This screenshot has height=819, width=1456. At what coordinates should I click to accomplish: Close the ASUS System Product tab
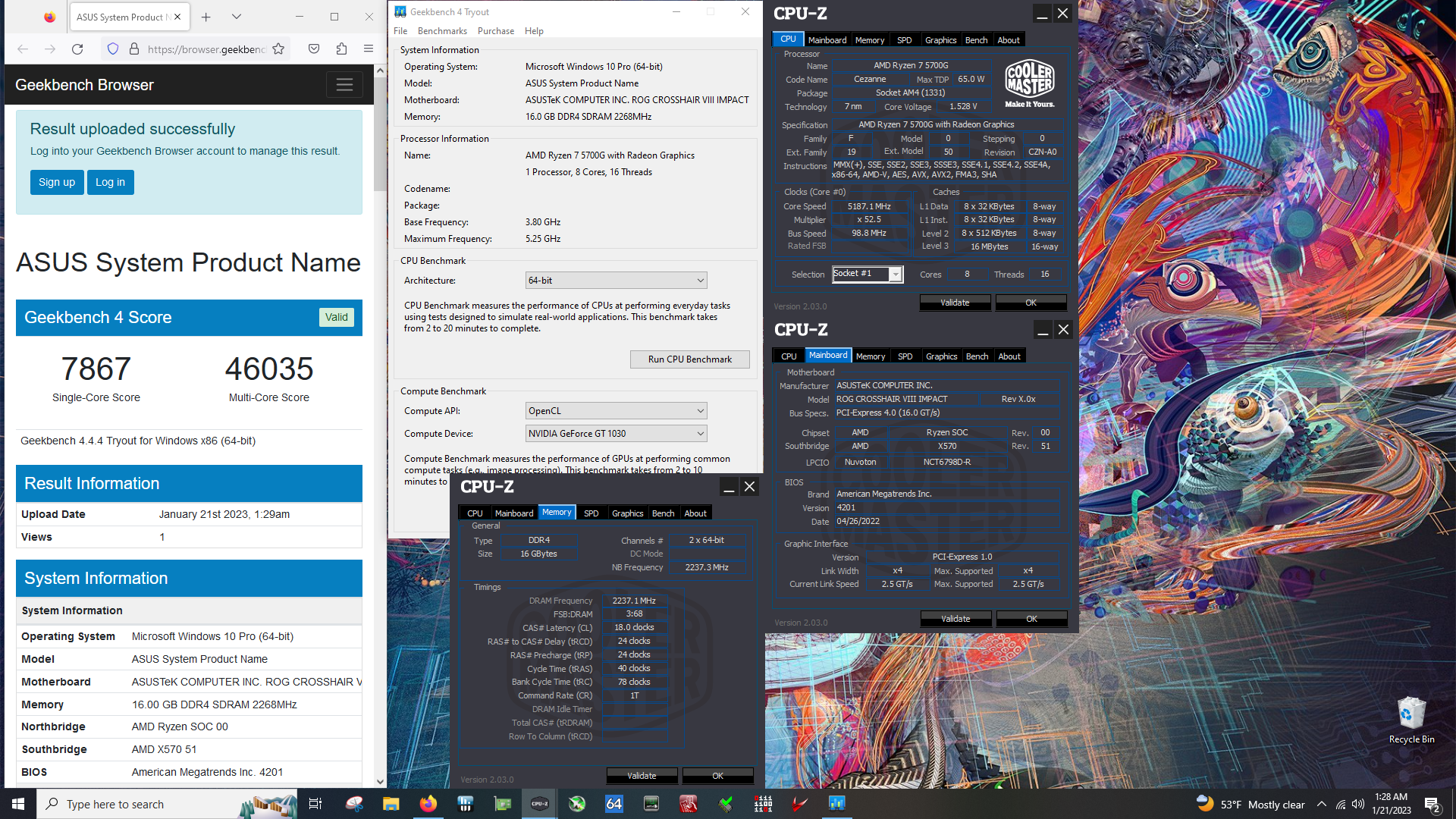pos(177,17)
